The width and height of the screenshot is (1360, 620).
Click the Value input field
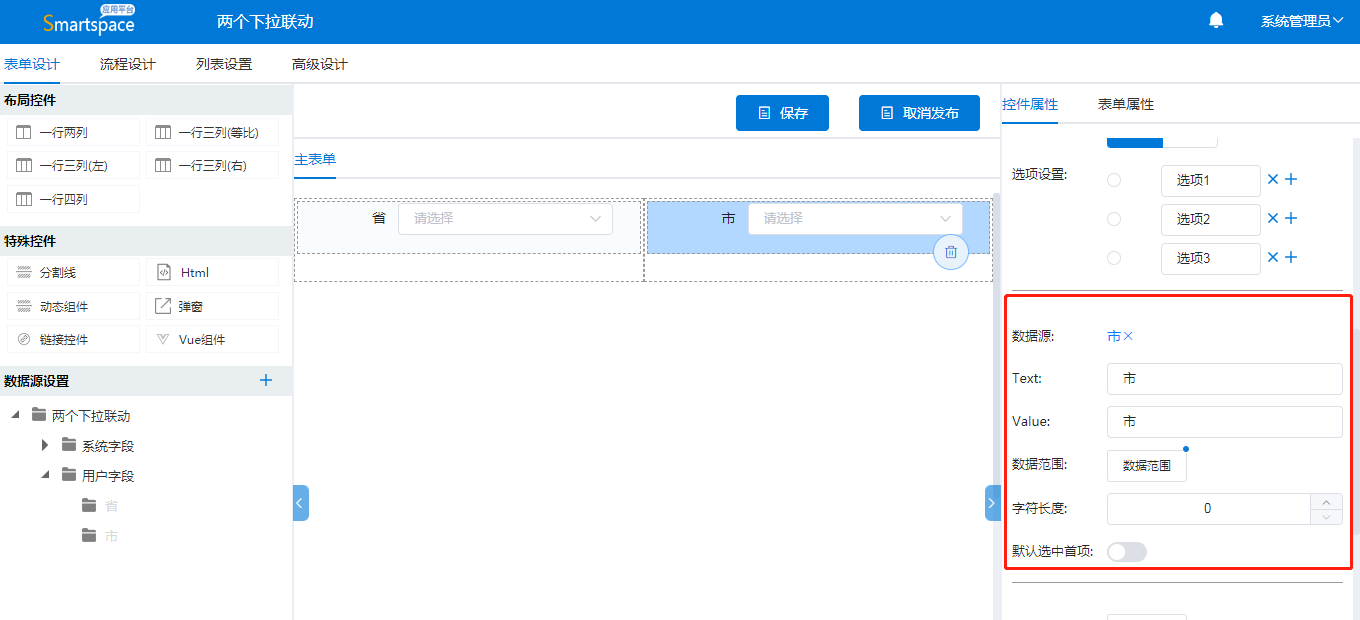[x=1224, y=422]
